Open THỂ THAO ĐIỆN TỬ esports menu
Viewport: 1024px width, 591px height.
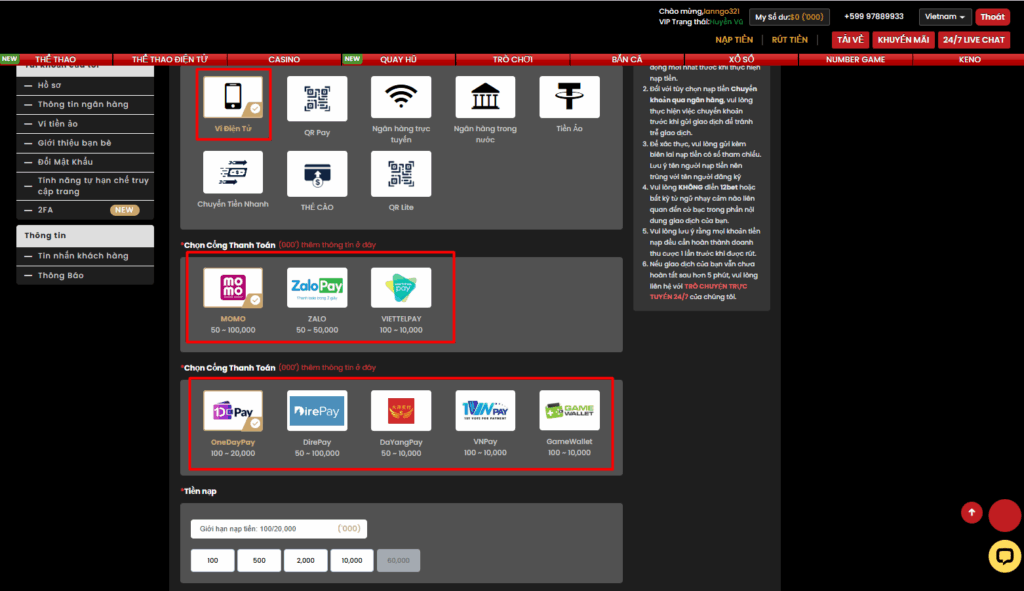[x=170, y=59]
